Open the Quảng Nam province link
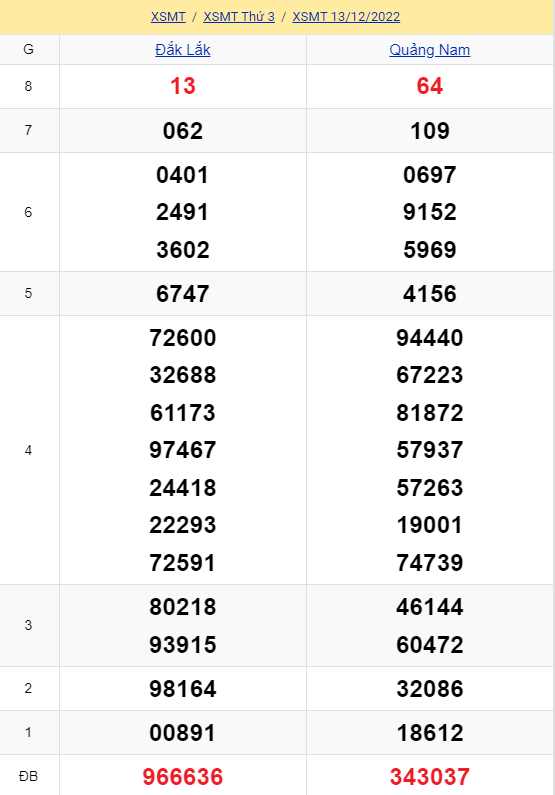The image size is (555, 795). click(x=429, y=50)
